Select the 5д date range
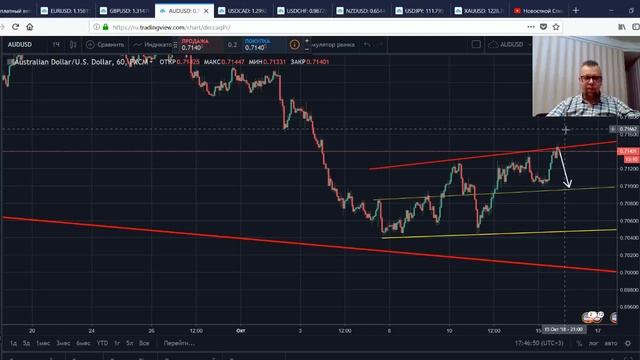The image size is (640, 360). pos(27,343)
